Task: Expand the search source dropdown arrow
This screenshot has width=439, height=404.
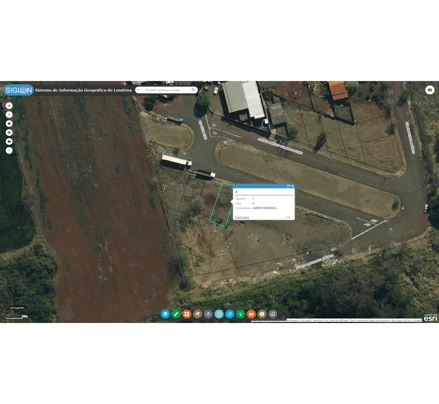Action: tap(139, 90)
